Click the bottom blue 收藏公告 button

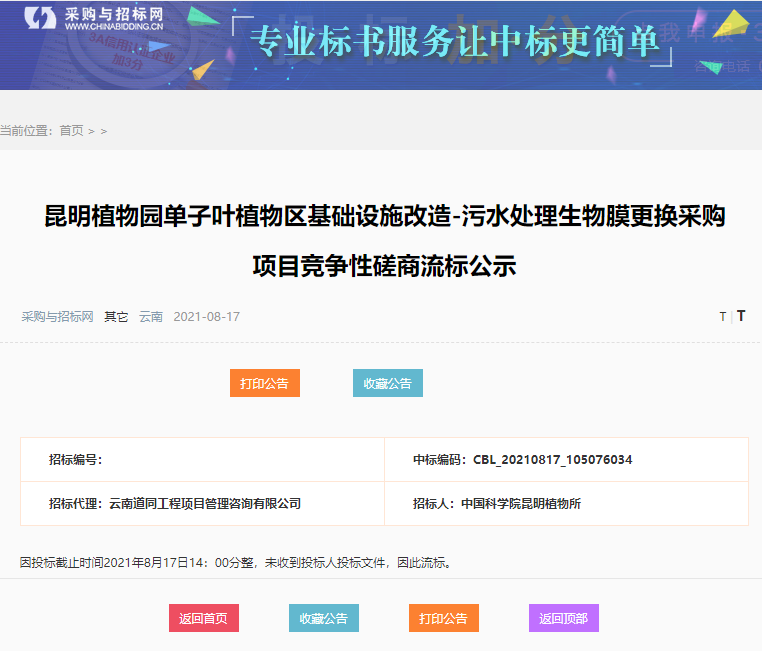tap(324, 618)
